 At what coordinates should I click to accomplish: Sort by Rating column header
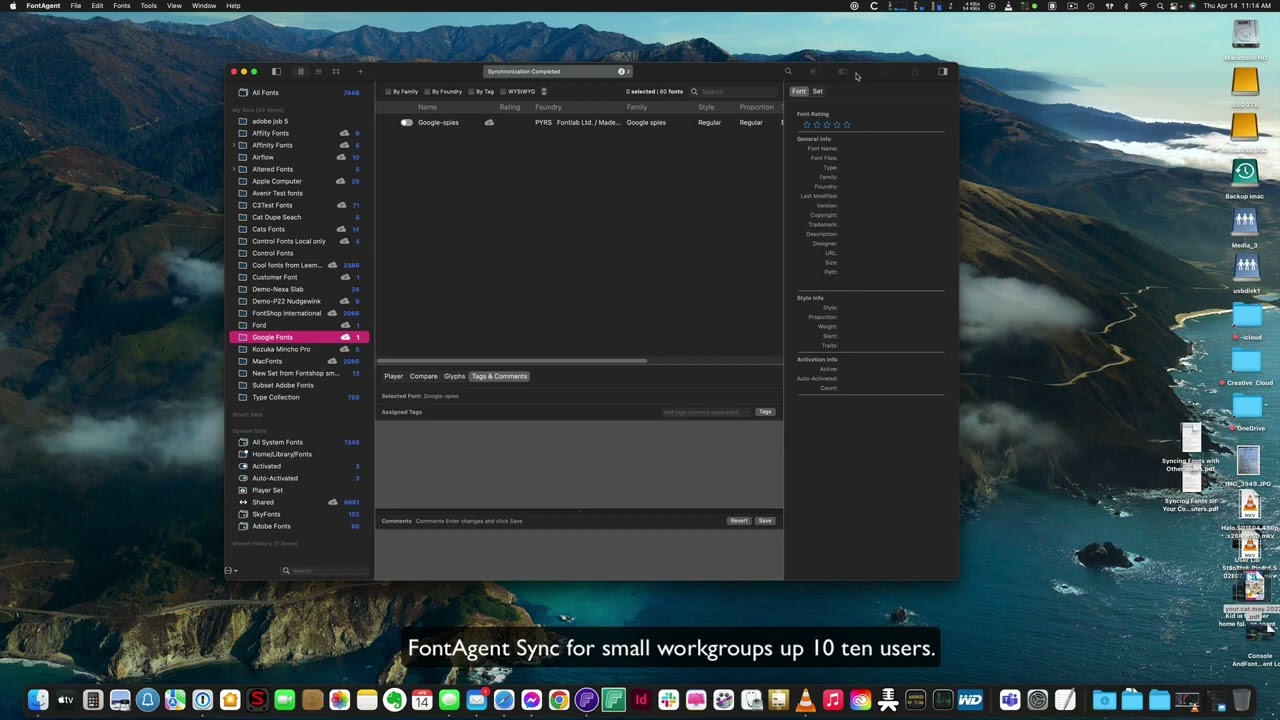coord(510,107)
